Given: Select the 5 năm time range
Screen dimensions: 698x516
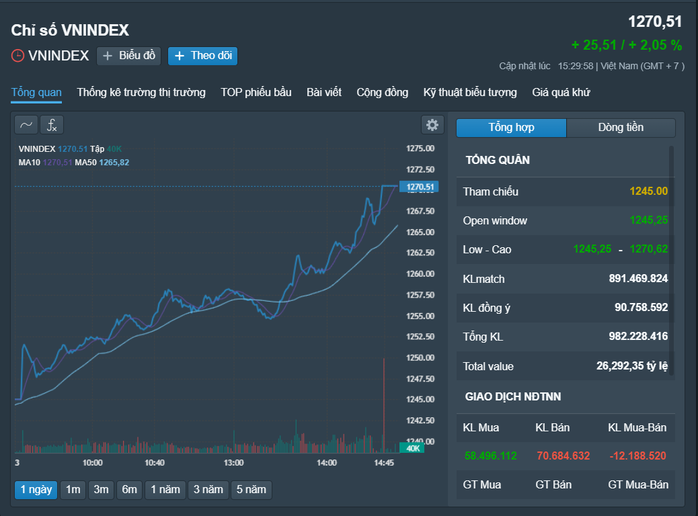Looking at the screenshot, I should pos(251,490).
